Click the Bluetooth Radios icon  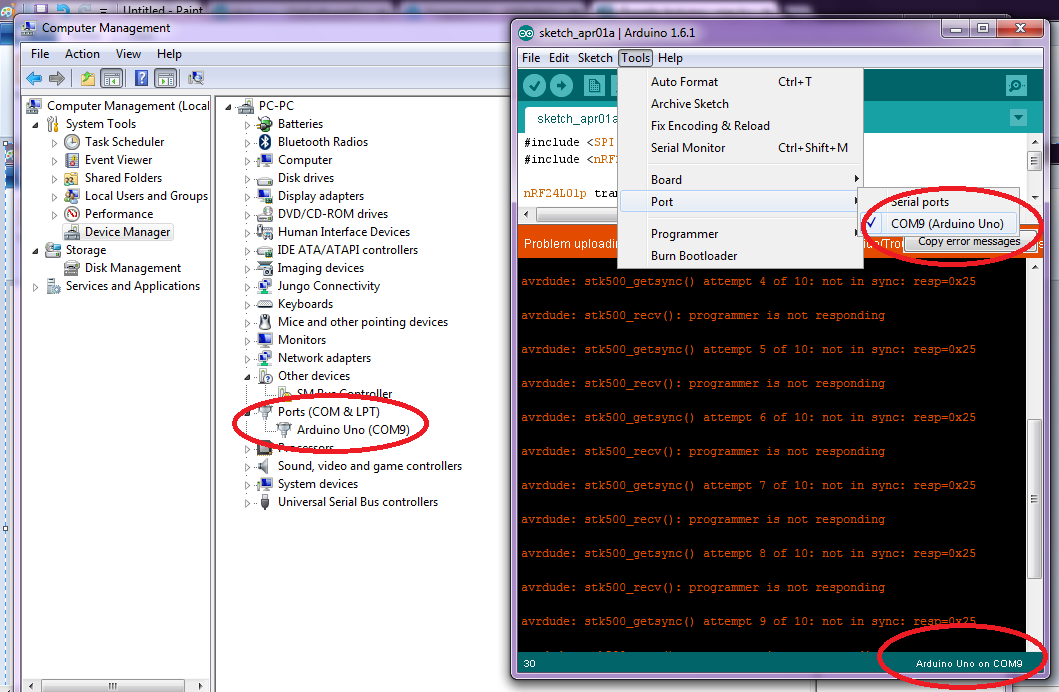click(x=265, y=142)
